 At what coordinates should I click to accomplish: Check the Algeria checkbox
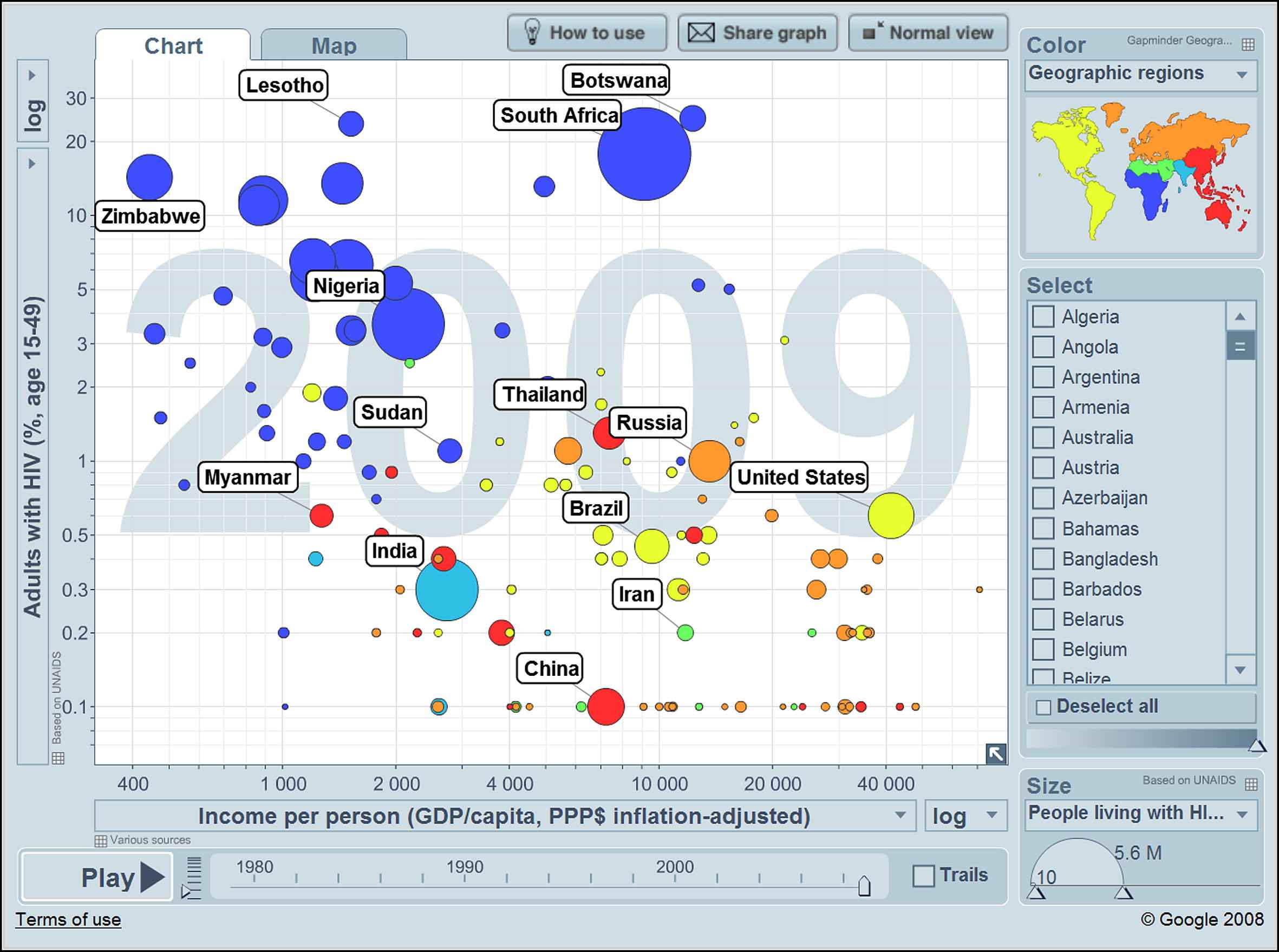pyautogui.click(x=1043, y=316)
